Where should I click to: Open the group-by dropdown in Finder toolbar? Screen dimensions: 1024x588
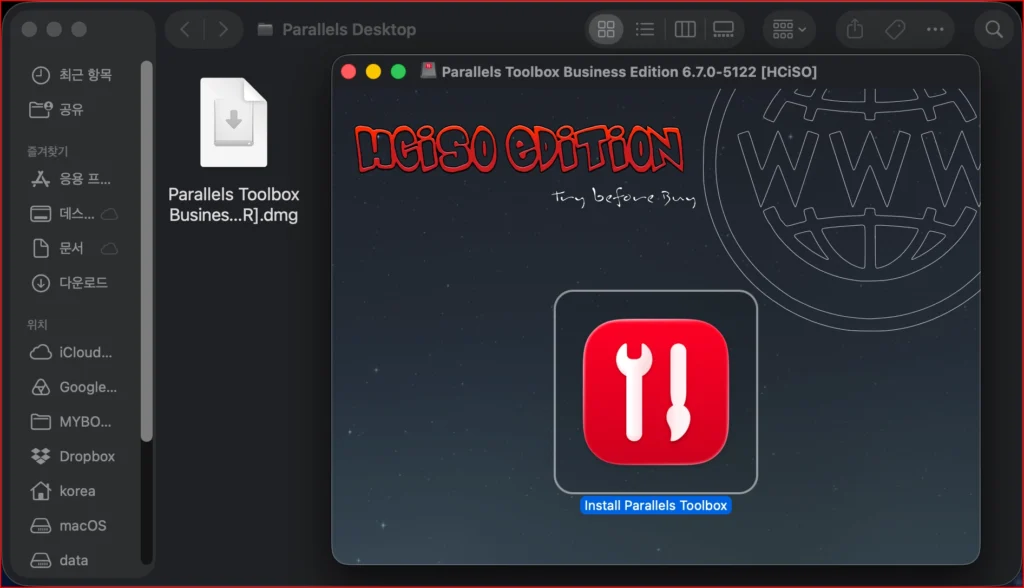(789, 29)
